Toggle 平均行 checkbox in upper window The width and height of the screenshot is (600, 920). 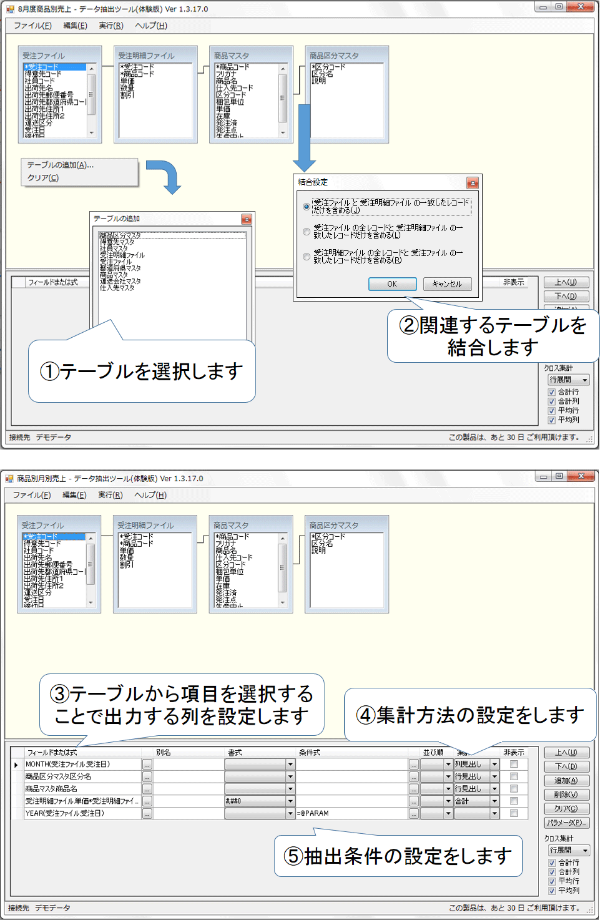coord(551,411)
